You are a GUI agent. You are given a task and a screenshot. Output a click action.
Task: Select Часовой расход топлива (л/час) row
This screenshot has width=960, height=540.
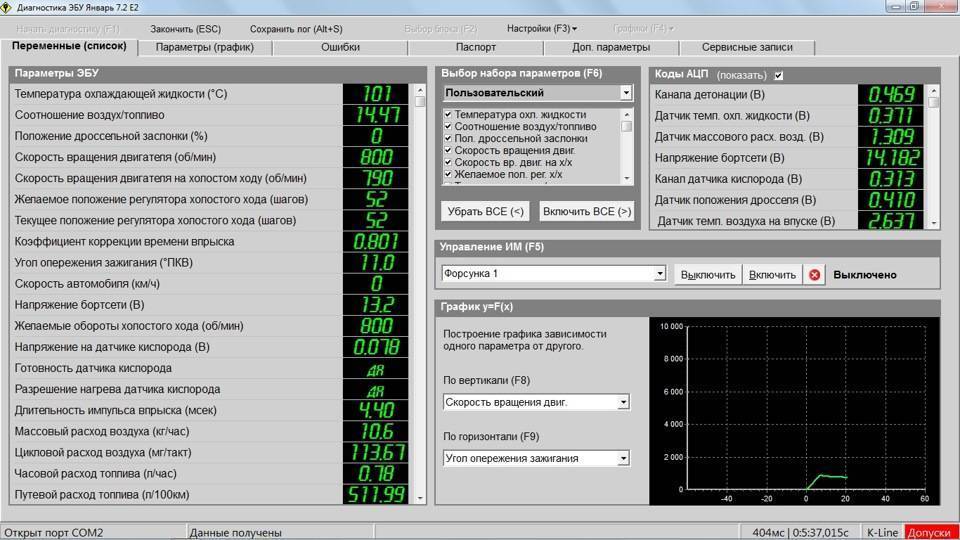(x=211, y=474)
